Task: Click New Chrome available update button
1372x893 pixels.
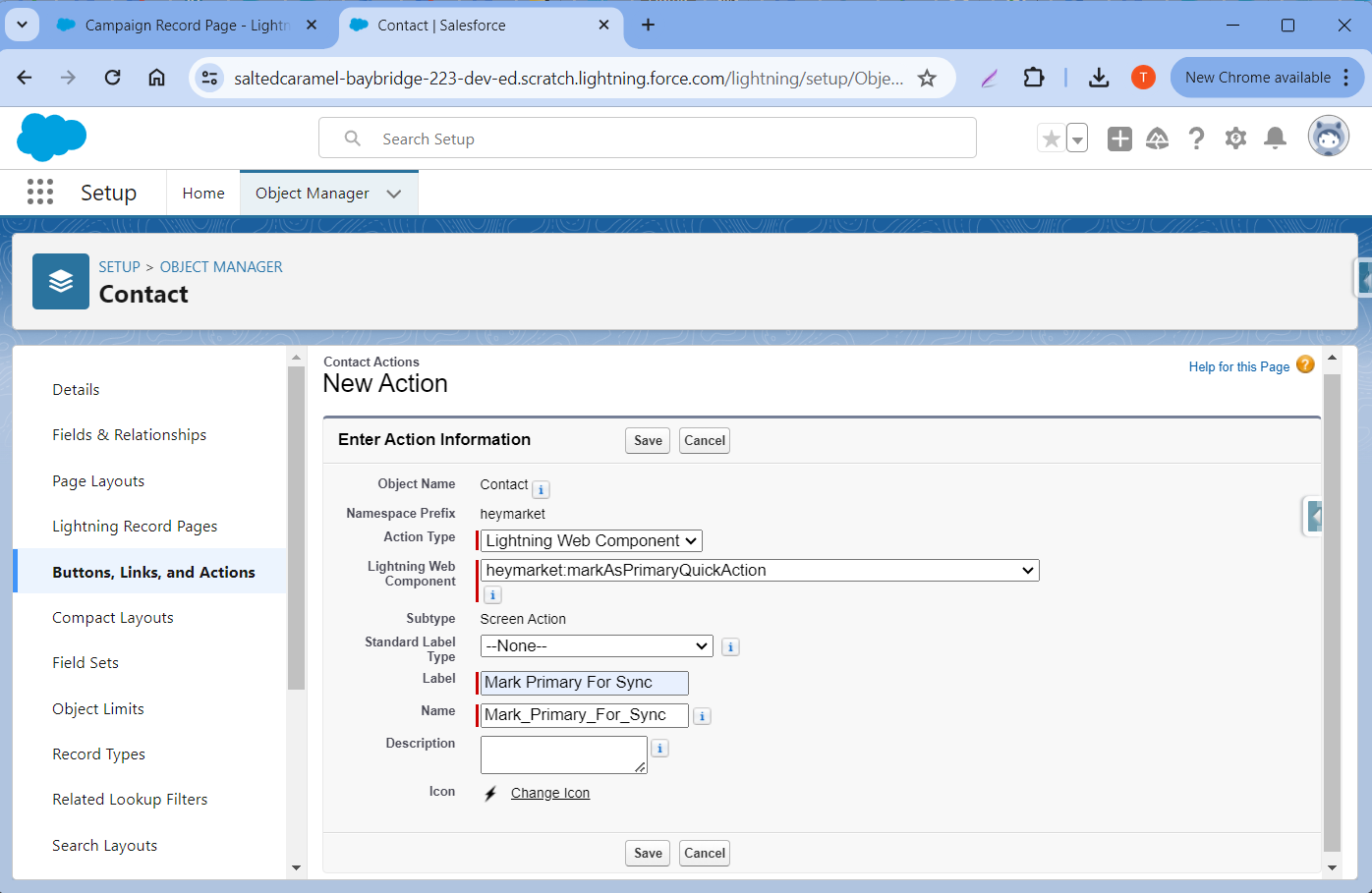Action: pyautogui.click(x=1267, y=78)
